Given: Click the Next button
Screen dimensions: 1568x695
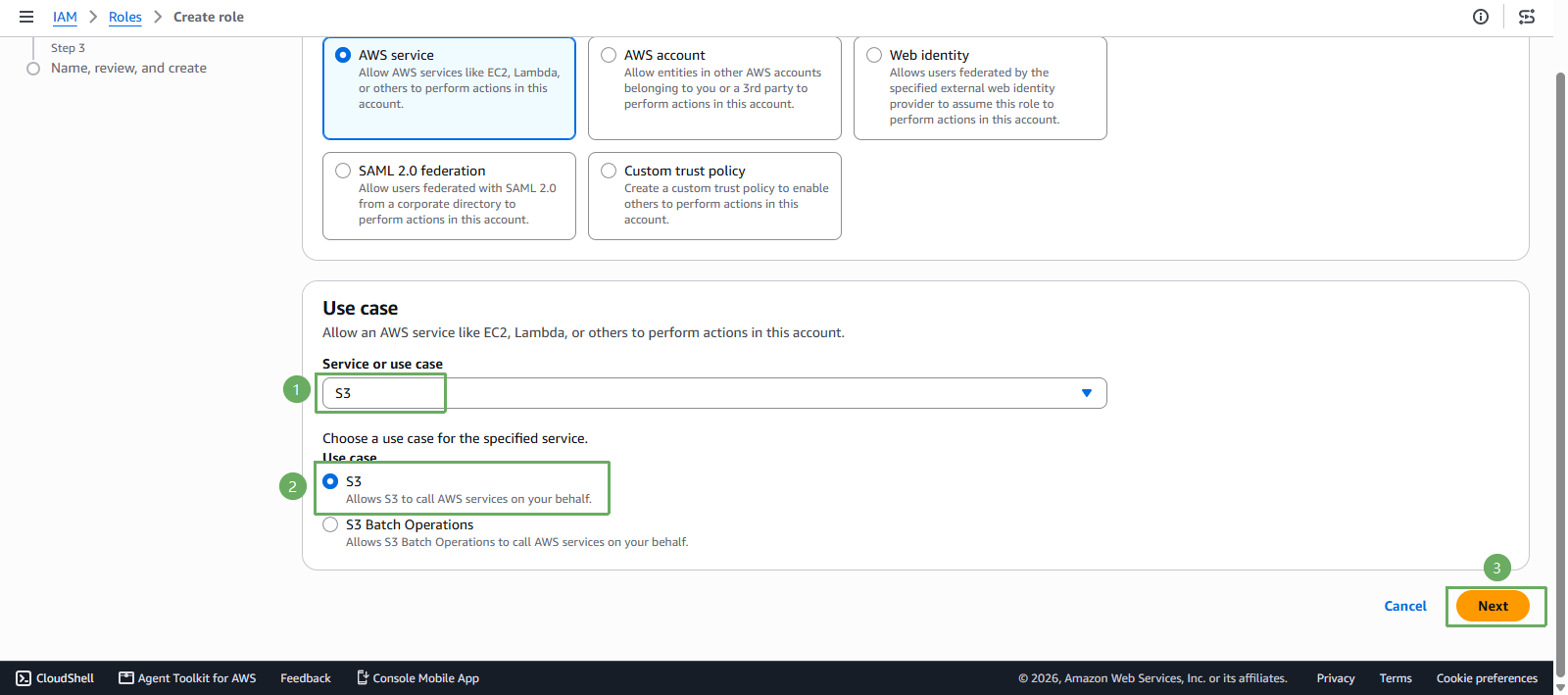Looking at the screenshot, I should tap(1493, 606).
